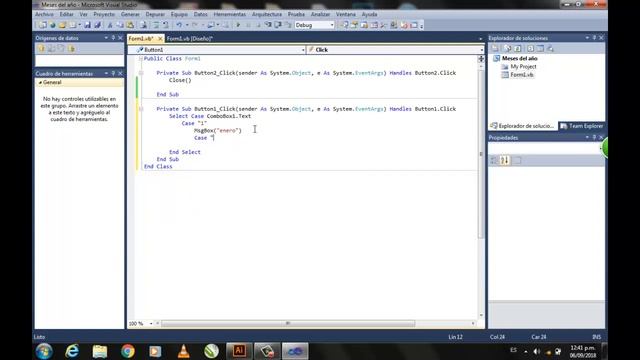Click the horizontal scrollbar of the code editor
Viewport: 640px width, 360px height.
pos(288,324)
